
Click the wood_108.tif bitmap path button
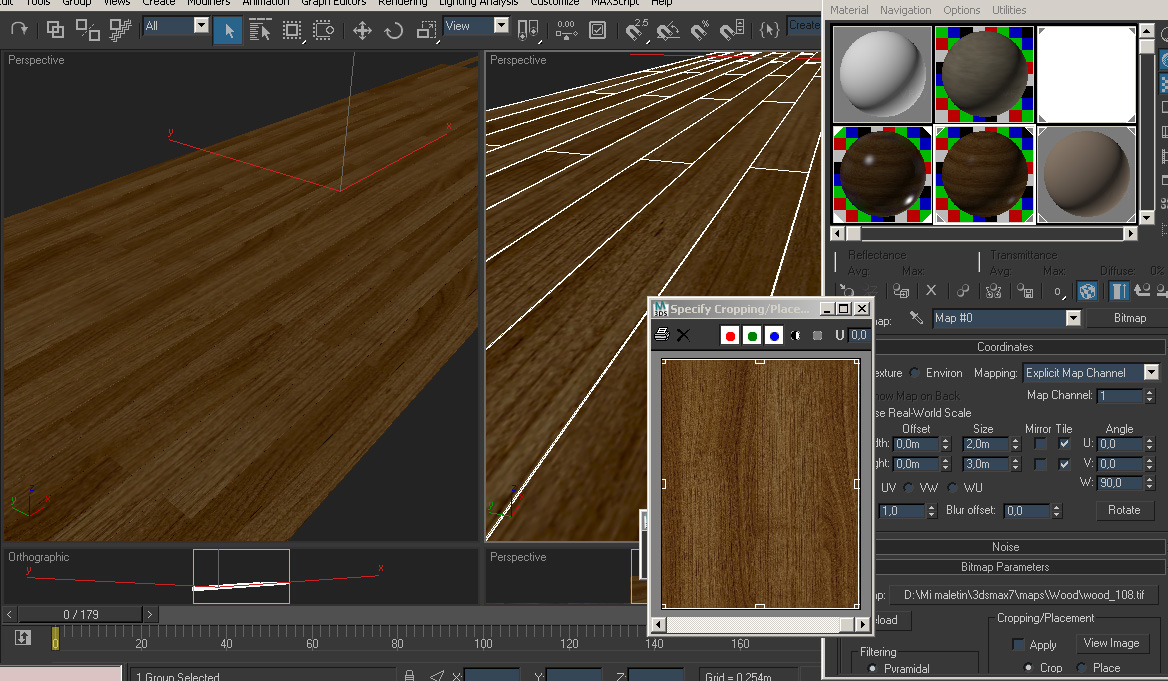1023,595
